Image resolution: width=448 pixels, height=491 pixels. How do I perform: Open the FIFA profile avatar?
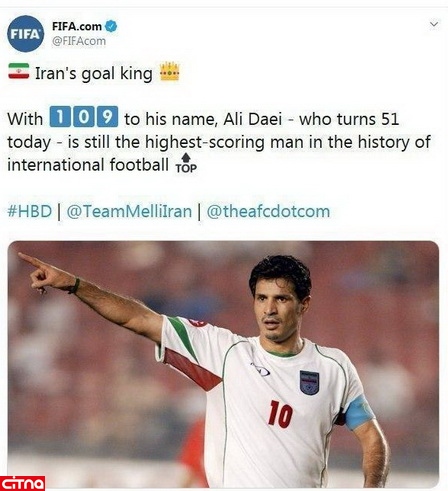(x=25, y=33)
